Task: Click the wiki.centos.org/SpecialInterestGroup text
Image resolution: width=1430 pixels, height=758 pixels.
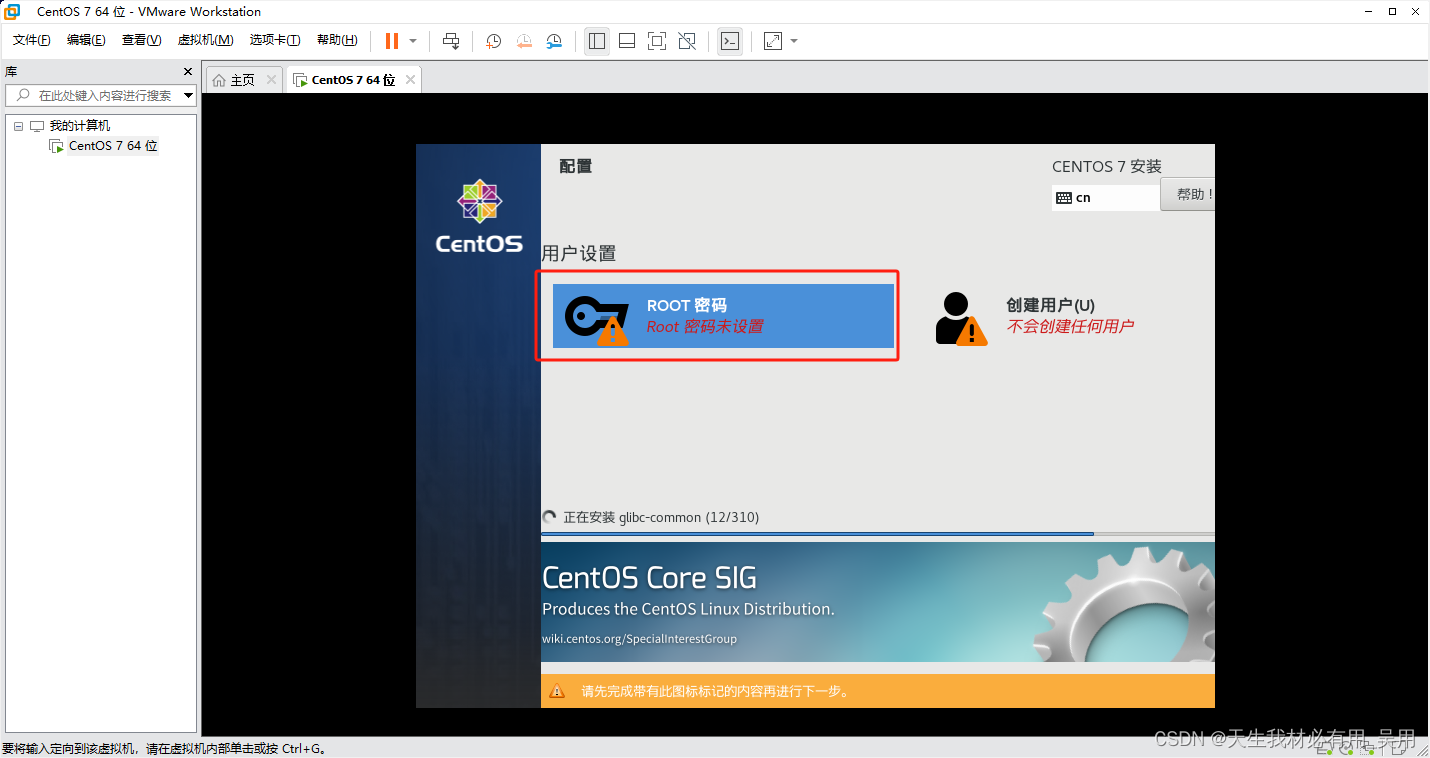Action: (x=639, y=639)
